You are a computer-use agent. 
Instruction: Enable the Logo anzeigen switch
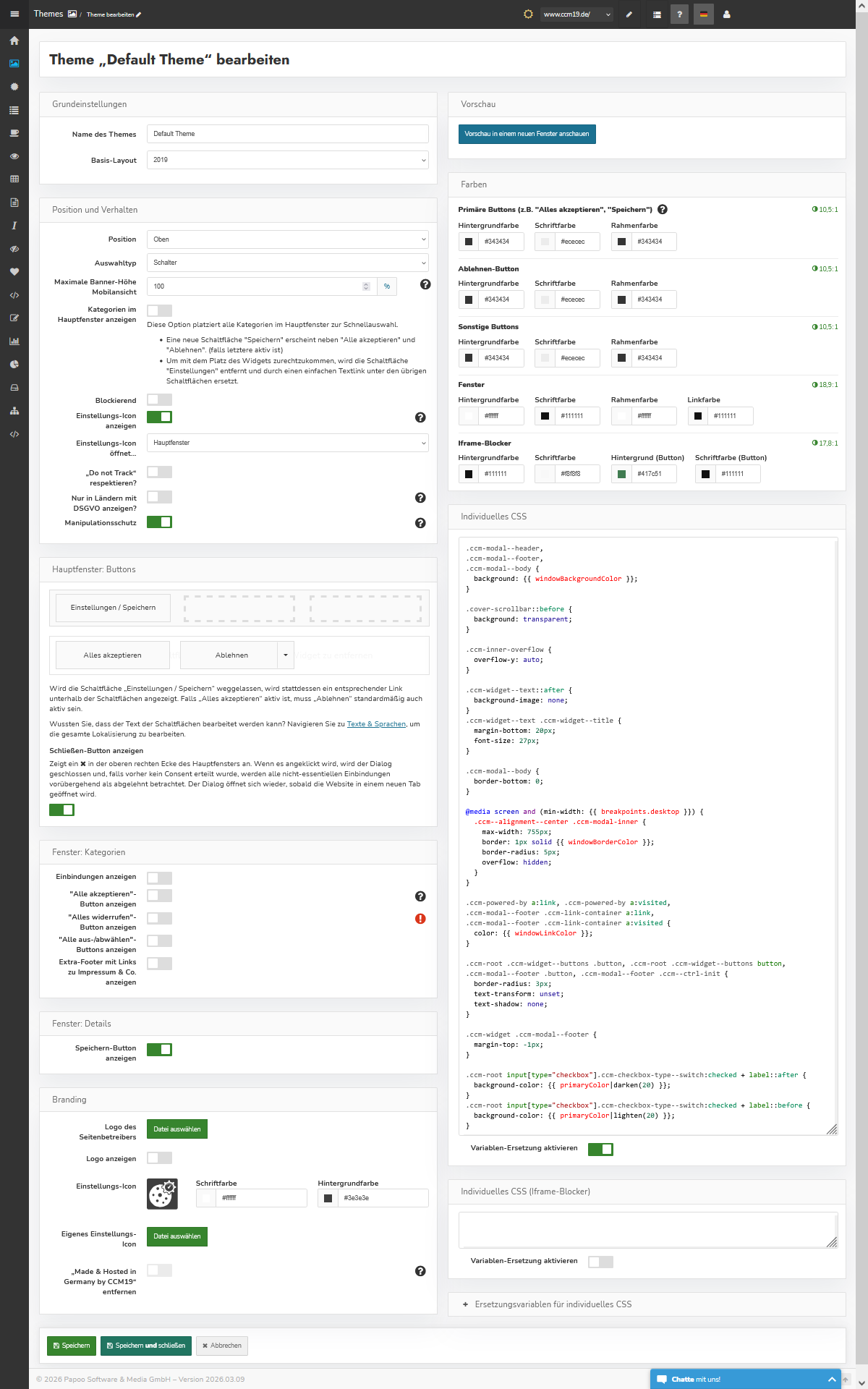(x=159, y=1158)
